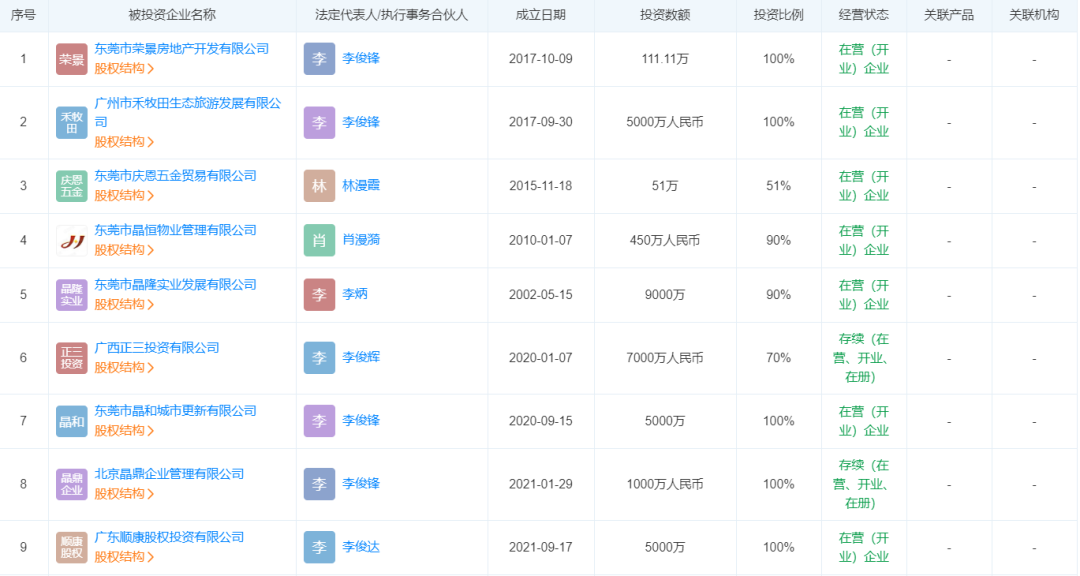Click the 荣景 company logo icon
1080x576 pixels.
coord(72,59)
